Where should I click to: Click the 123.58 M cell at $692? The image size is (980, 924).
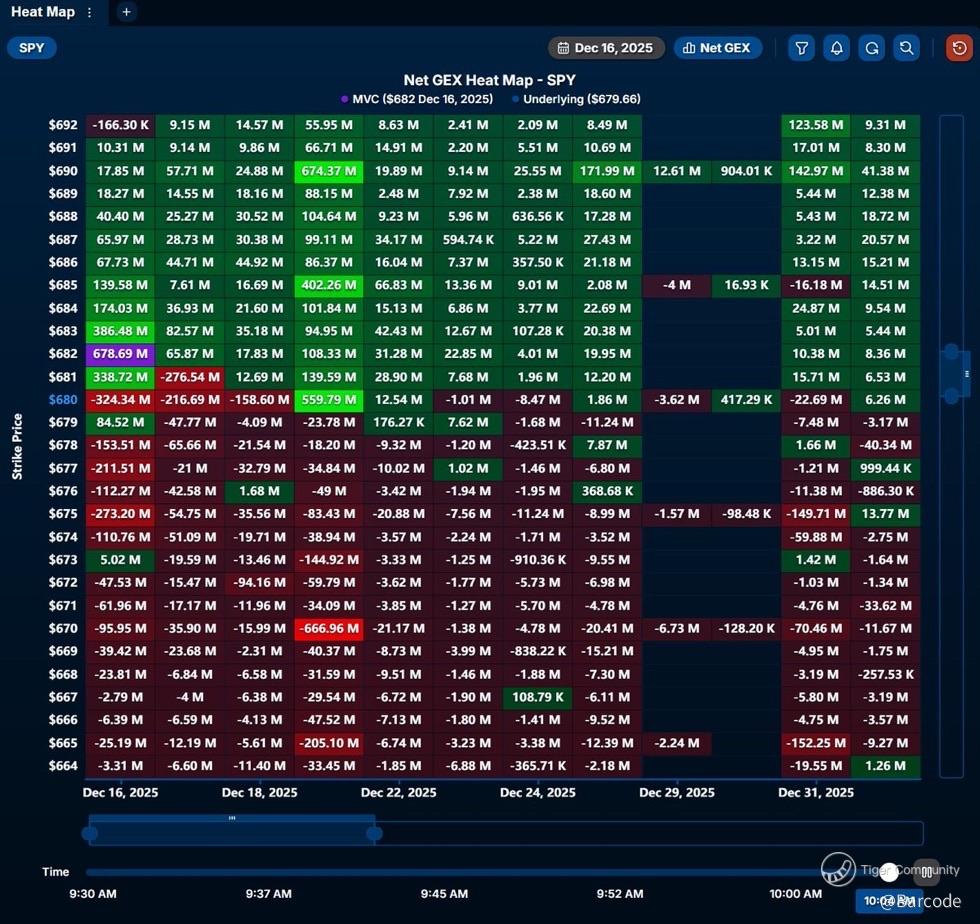pyautogui.click(x=816, y=125)
